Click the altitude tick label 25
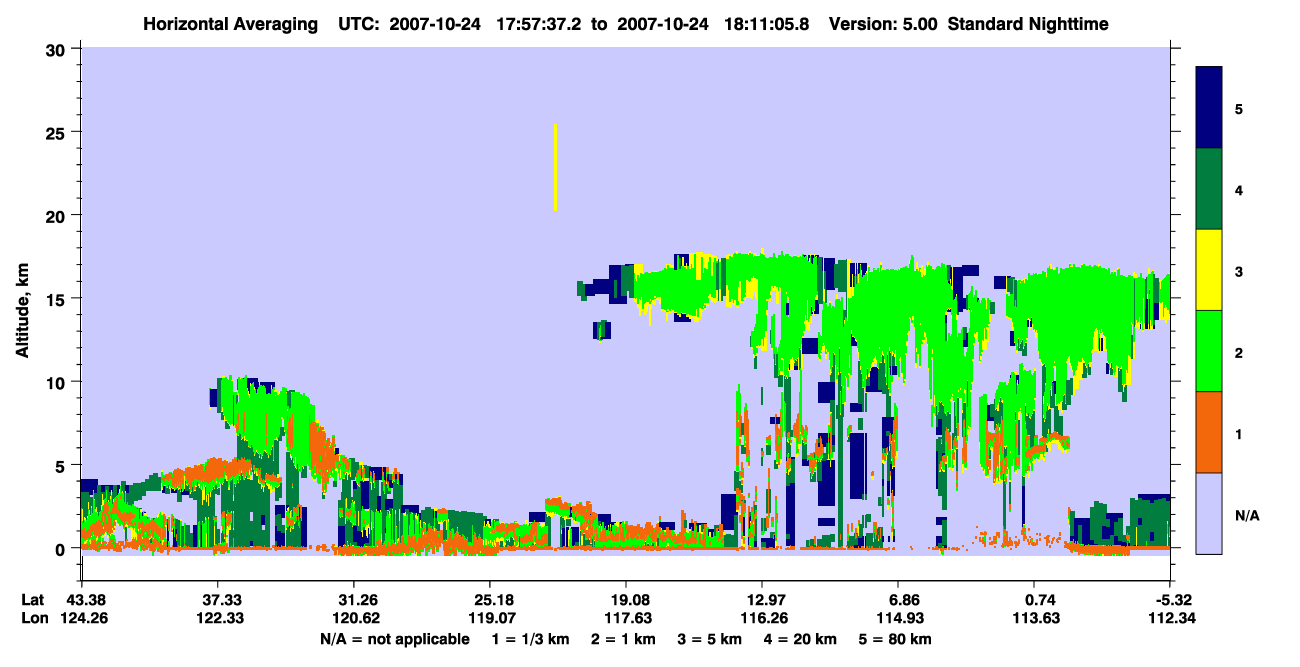 pos(57,132)
